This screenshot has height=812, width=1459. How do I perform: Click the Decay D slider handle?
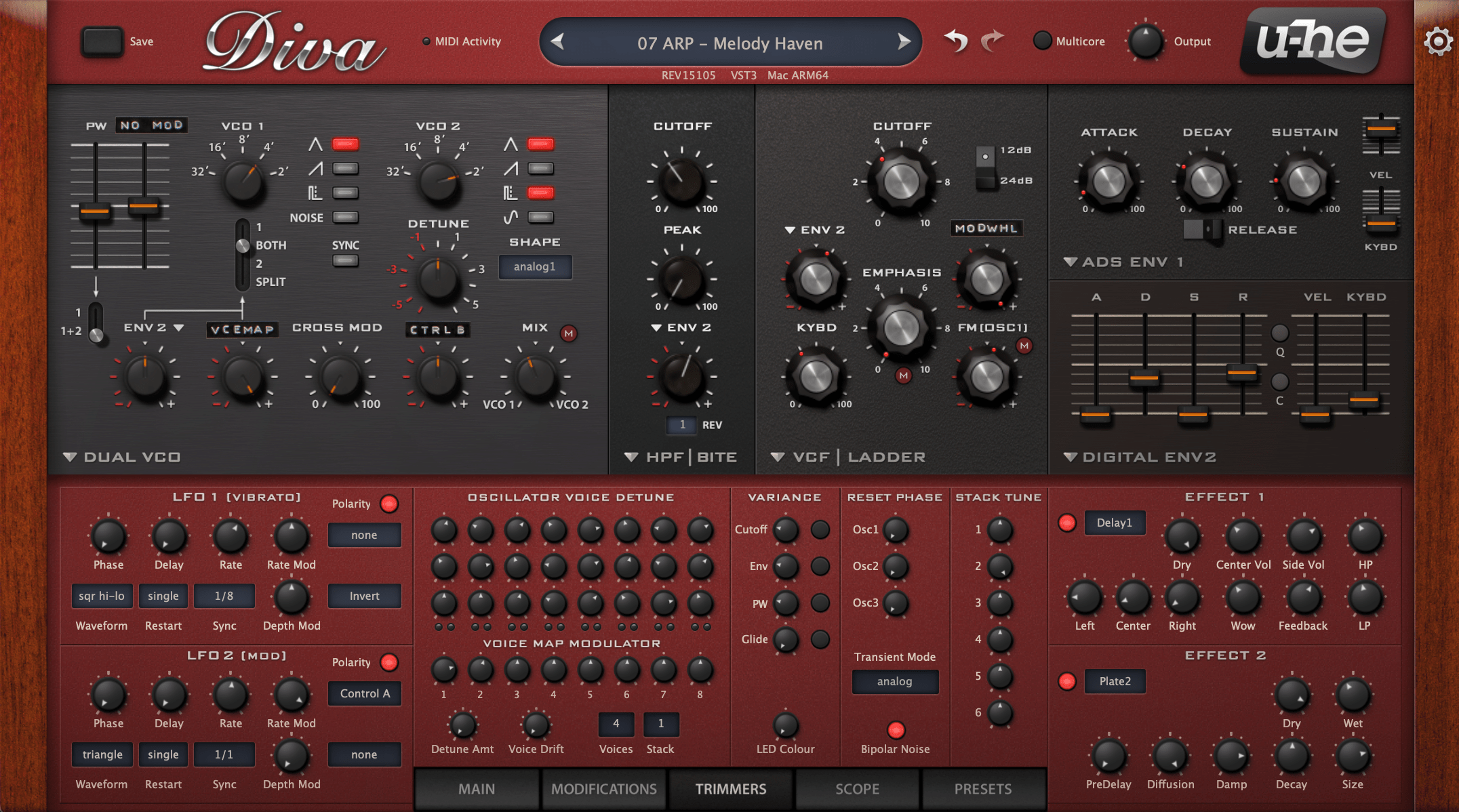(x=1144, y=378)
